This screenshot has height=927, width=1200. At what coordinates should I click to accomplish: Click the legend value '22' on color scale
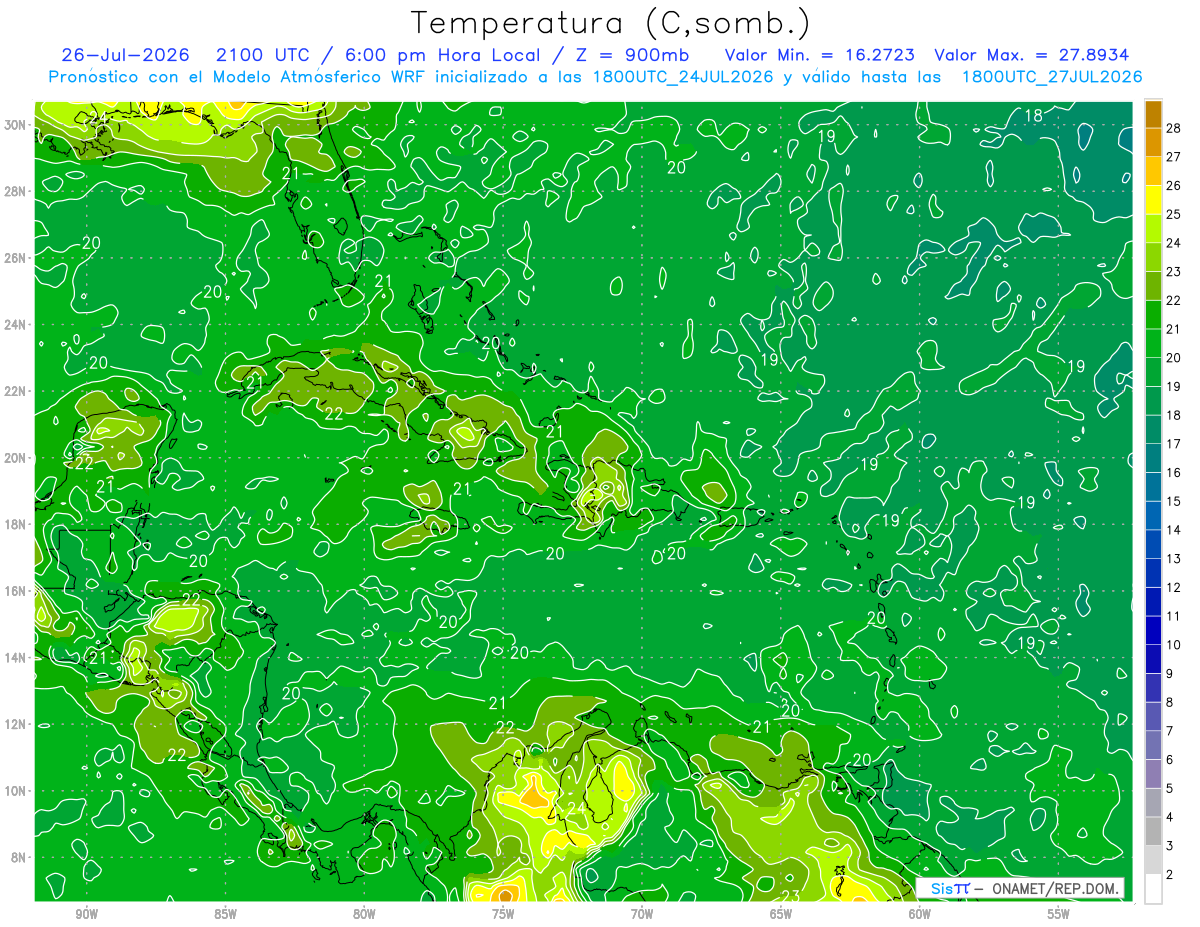pos(1175,300)
